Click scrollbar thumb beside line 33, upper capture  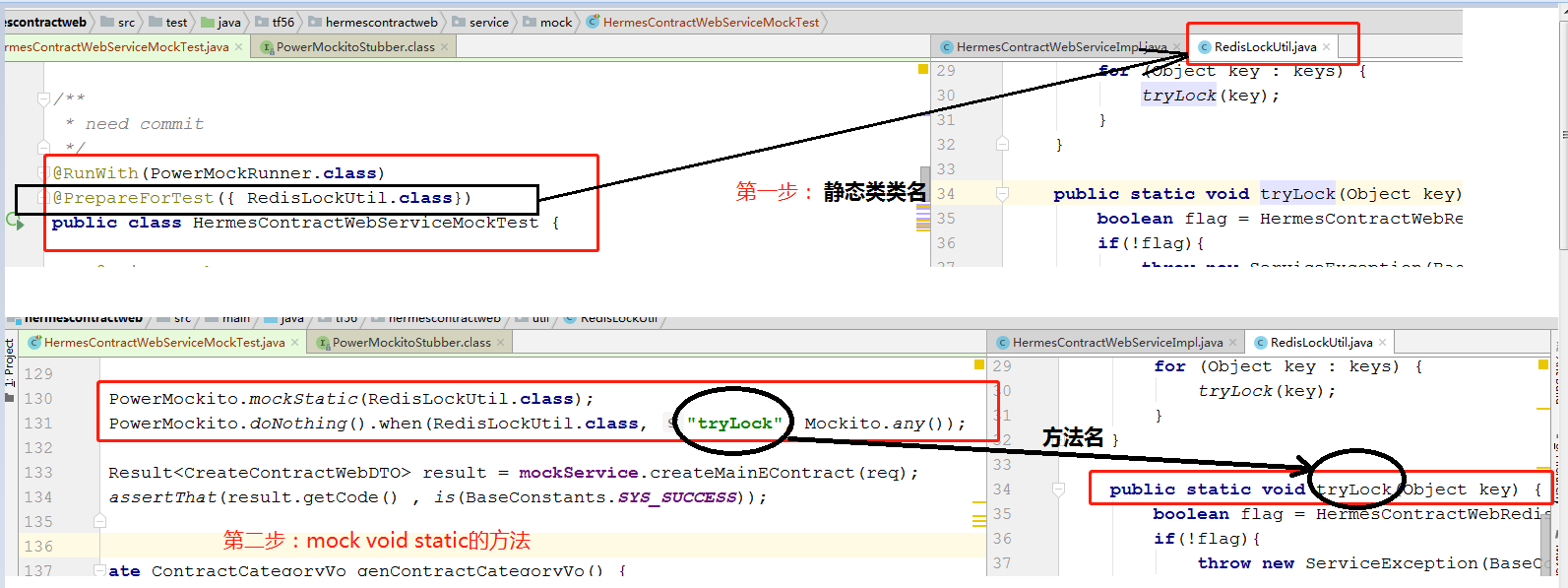(x=925, y=184)
